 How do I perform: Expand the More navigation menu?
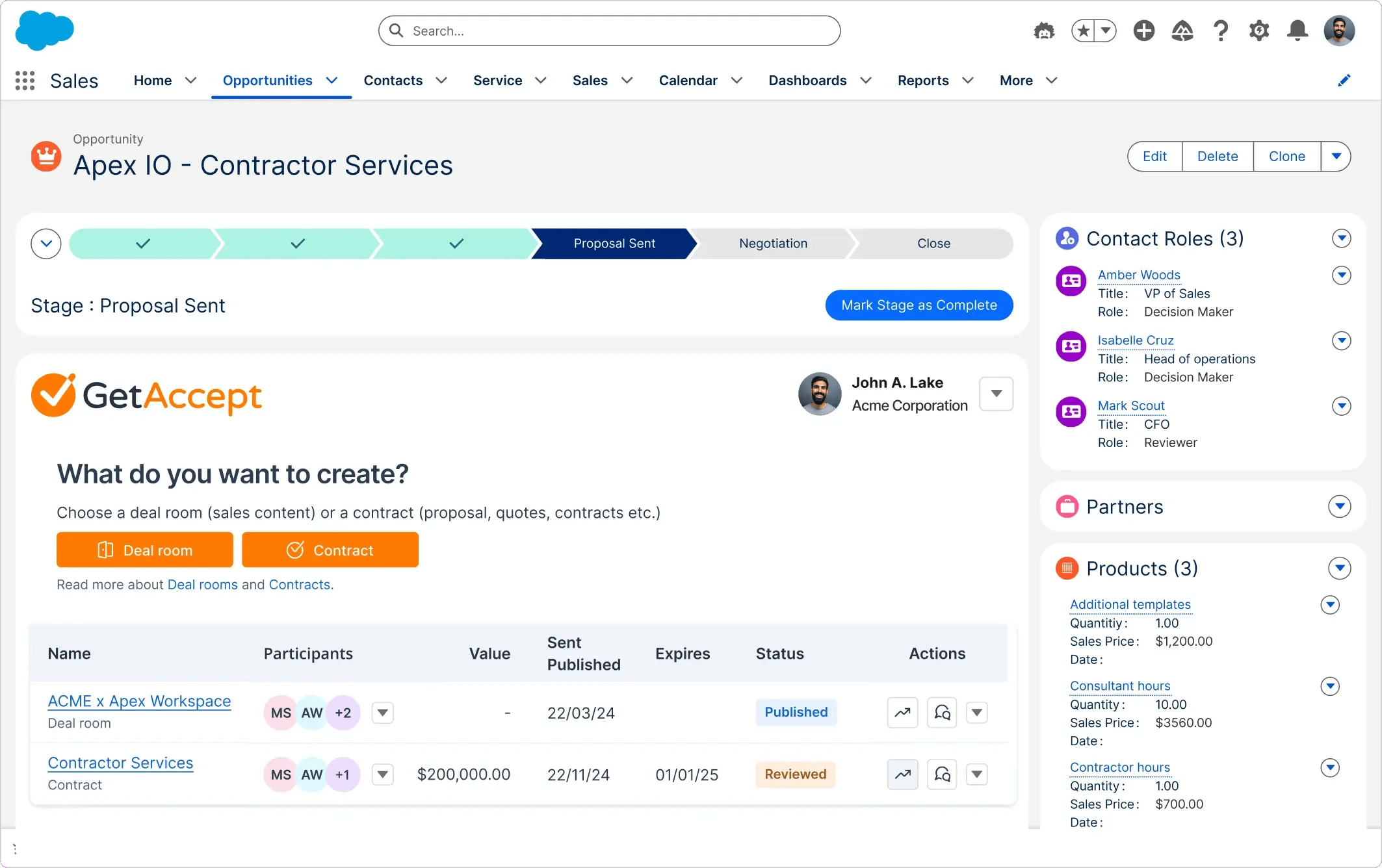(1028, 81)
